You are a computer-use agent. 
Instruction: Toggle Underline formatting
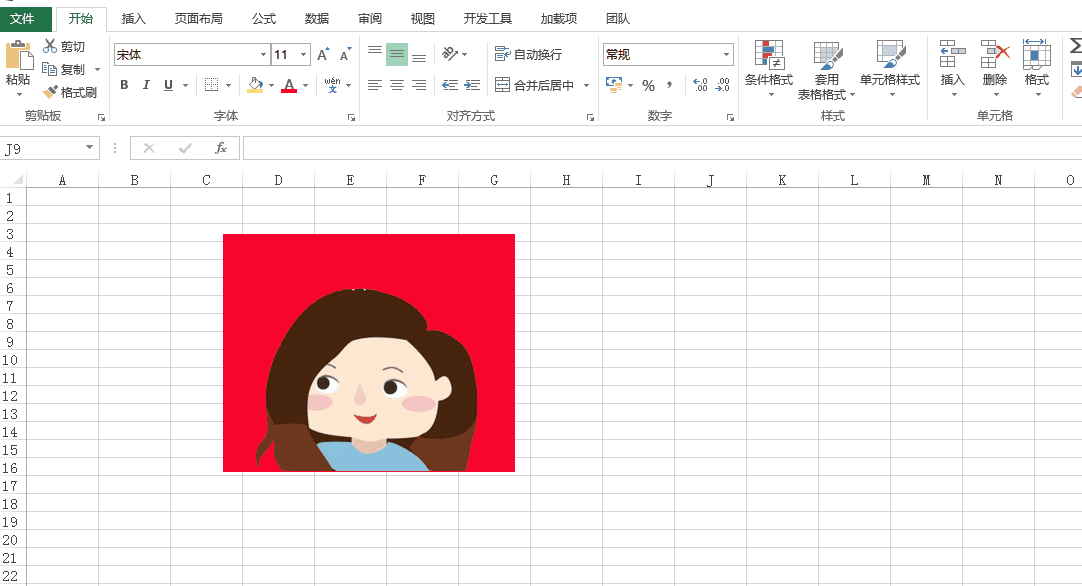point(168,85)
